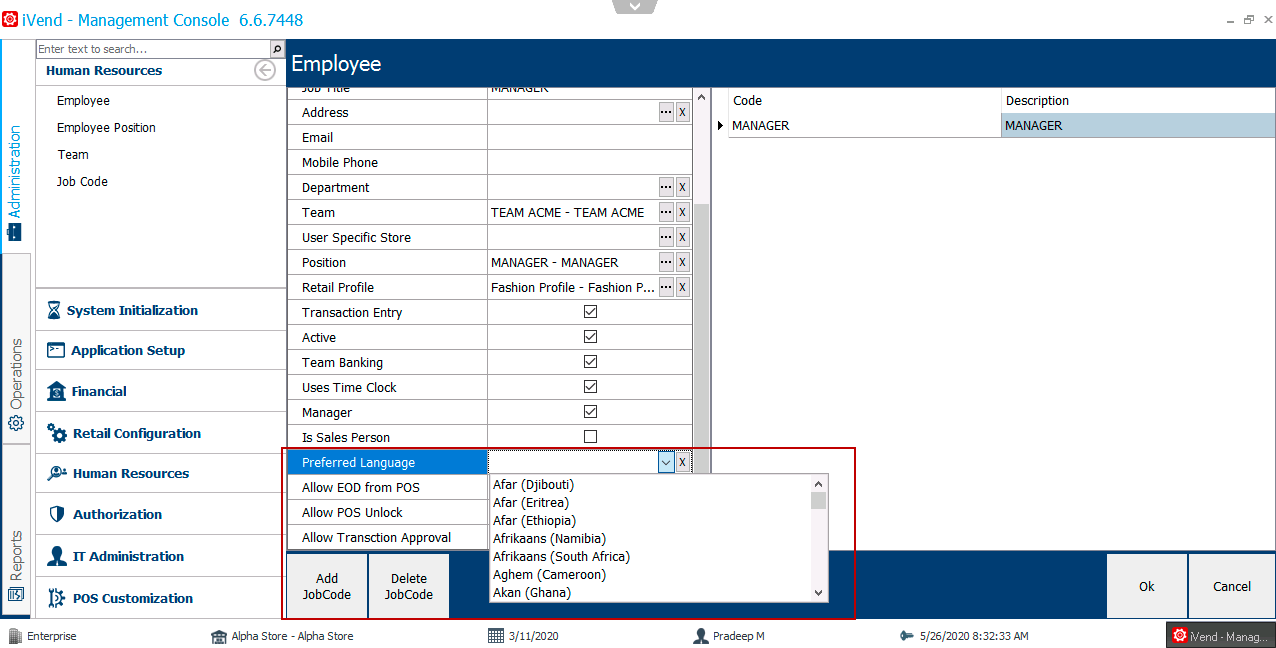Open Employee Position menu item

point(106,128)
